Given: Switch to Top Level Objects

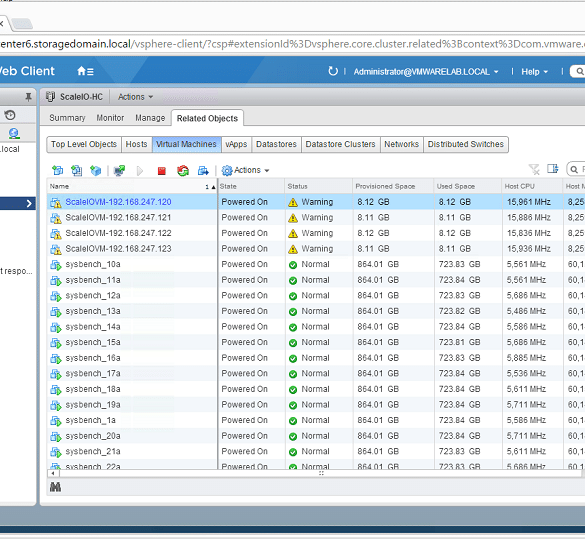Looking at the screenshot, I should (84, 144).
